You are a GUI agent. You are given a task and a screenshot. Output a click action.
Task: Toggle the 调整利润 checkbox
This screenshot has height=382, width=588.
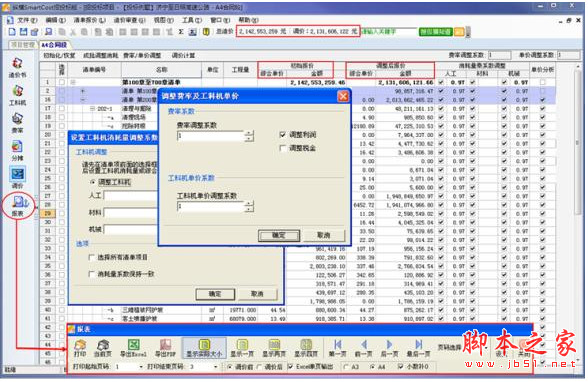point(283,135)
